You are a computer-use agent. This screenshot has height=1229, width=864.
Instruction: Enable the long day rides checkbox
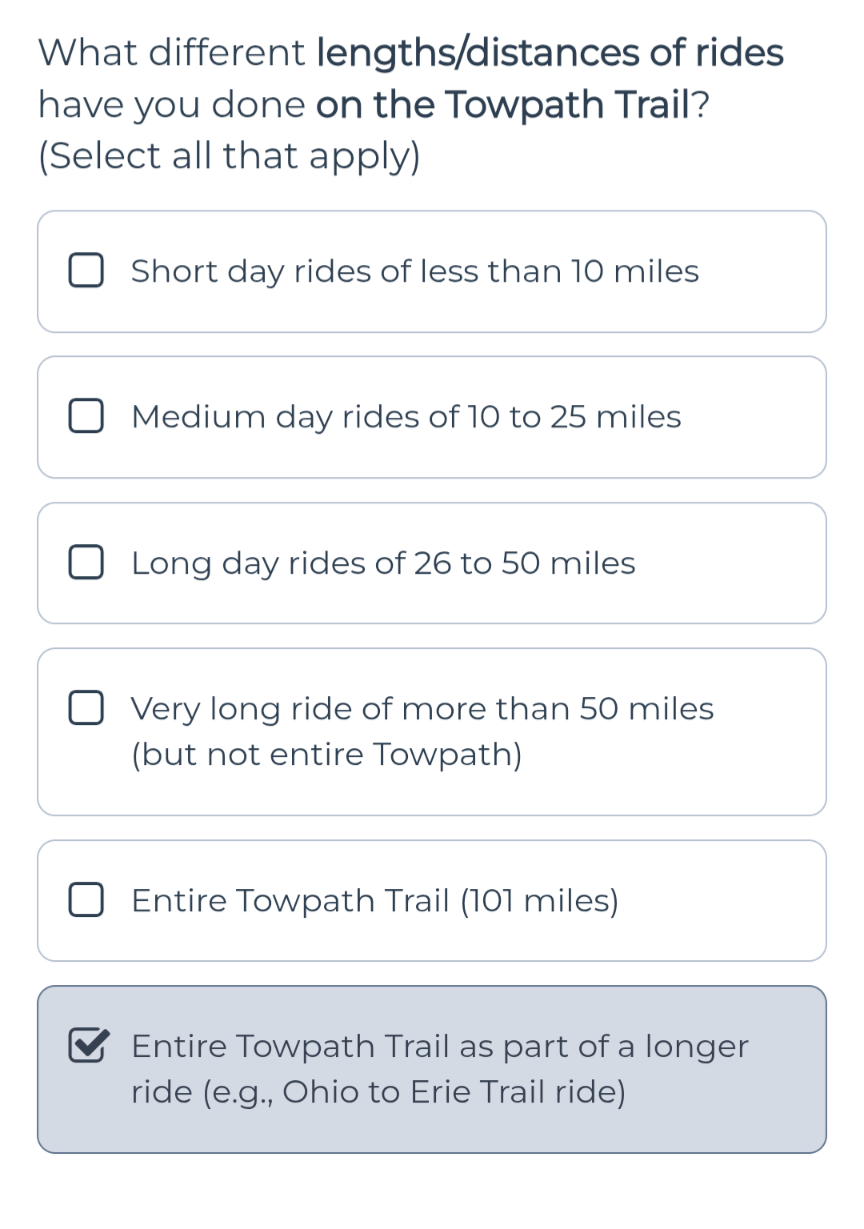coord(86,563)
